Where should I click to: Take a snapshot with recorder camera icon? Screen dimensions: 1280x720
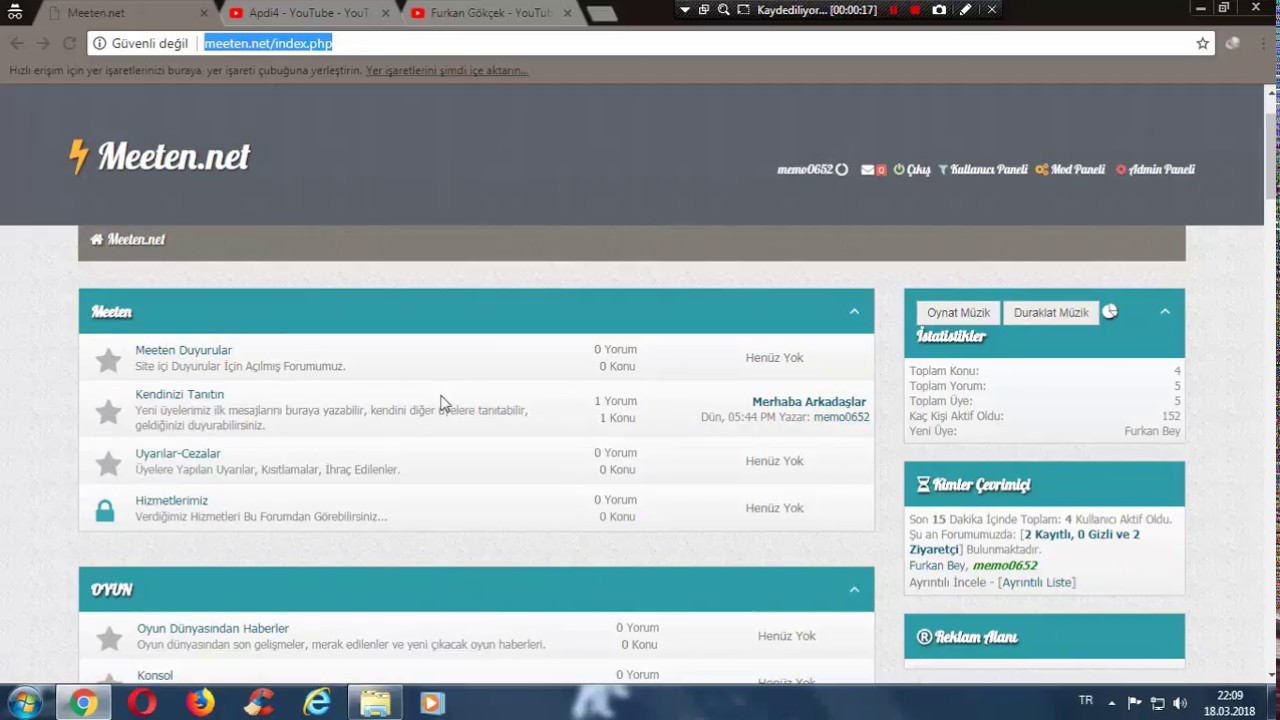click(x=939, y=9)
